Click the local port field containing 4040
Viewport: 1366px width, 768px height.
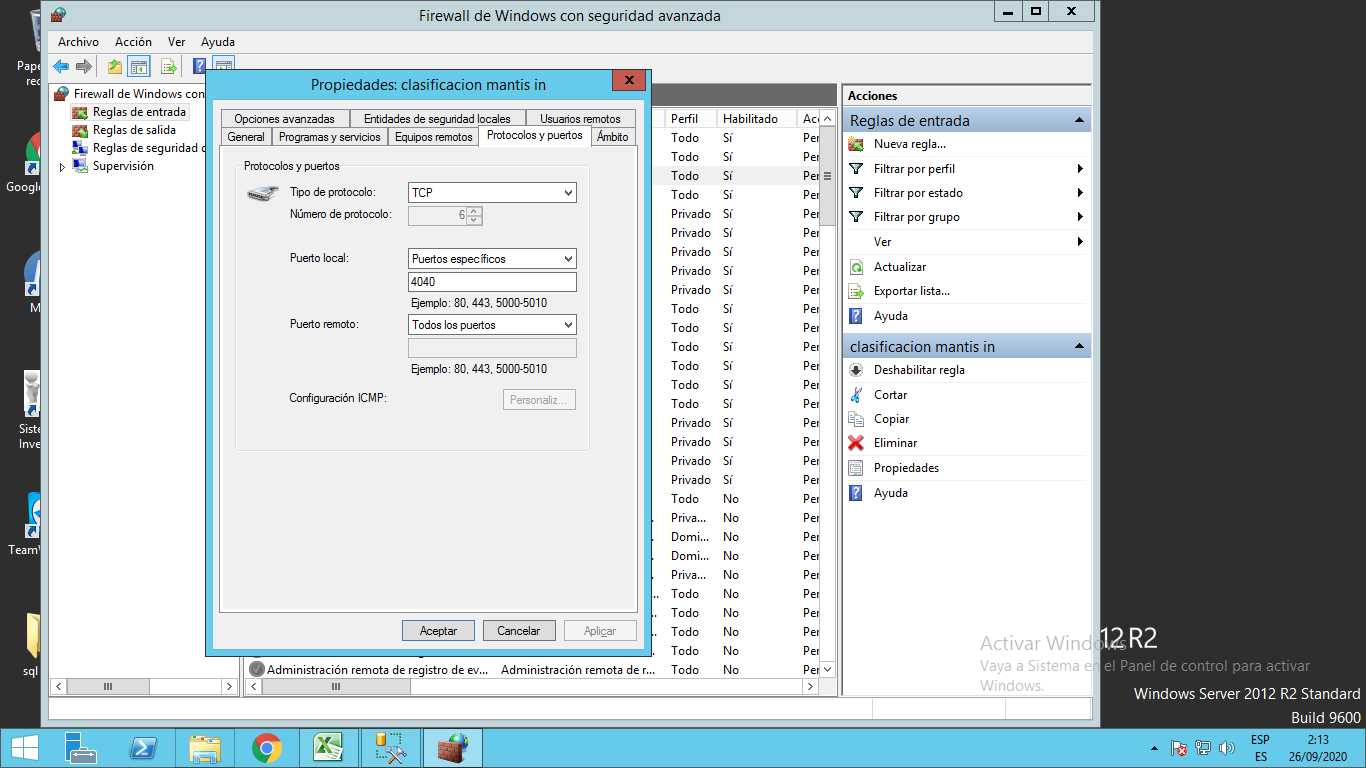pyautogui.click(x=492, y=282)
